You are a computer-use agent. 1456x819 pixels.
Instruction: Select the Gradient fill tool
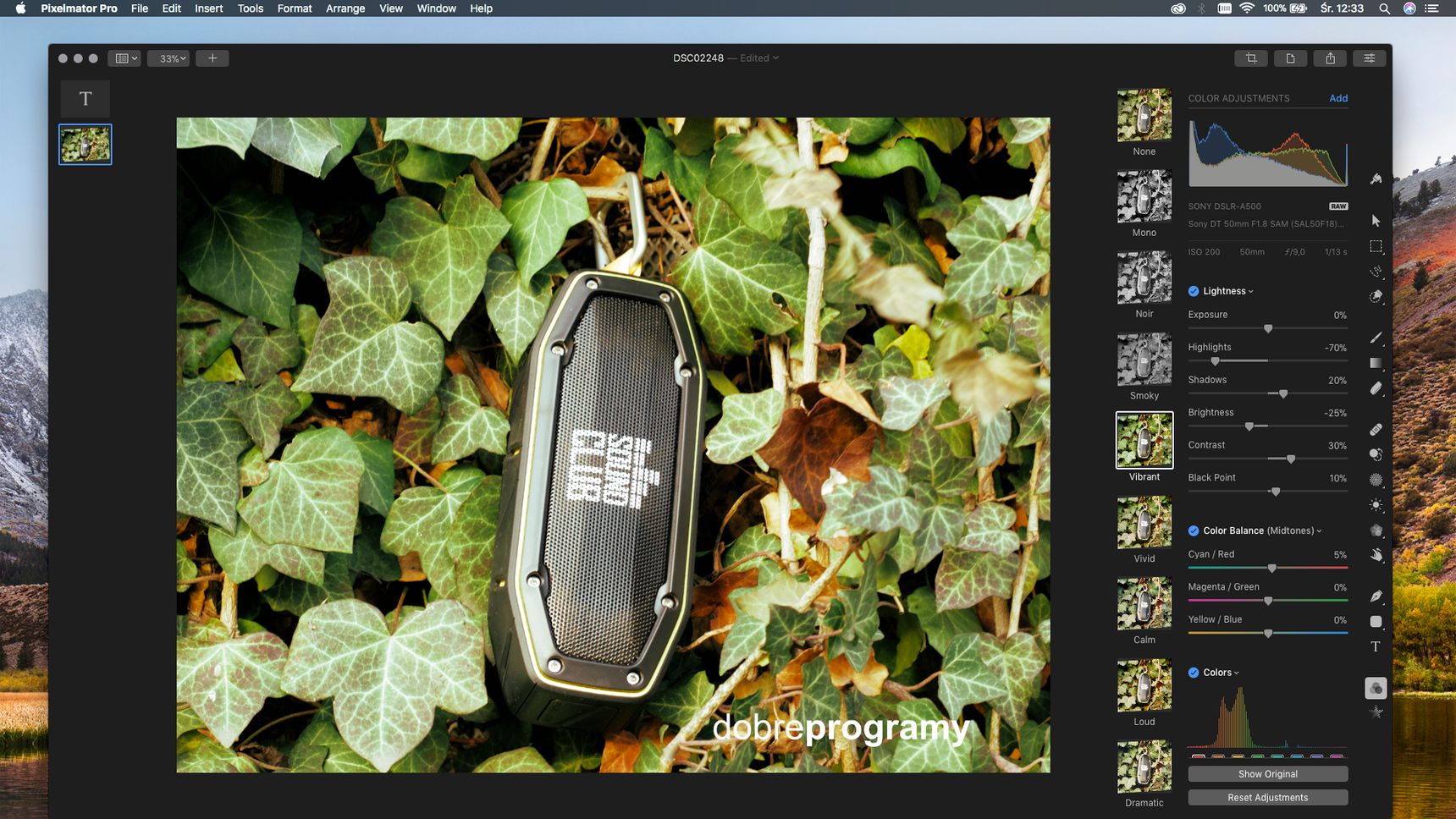click(1376, 363)
